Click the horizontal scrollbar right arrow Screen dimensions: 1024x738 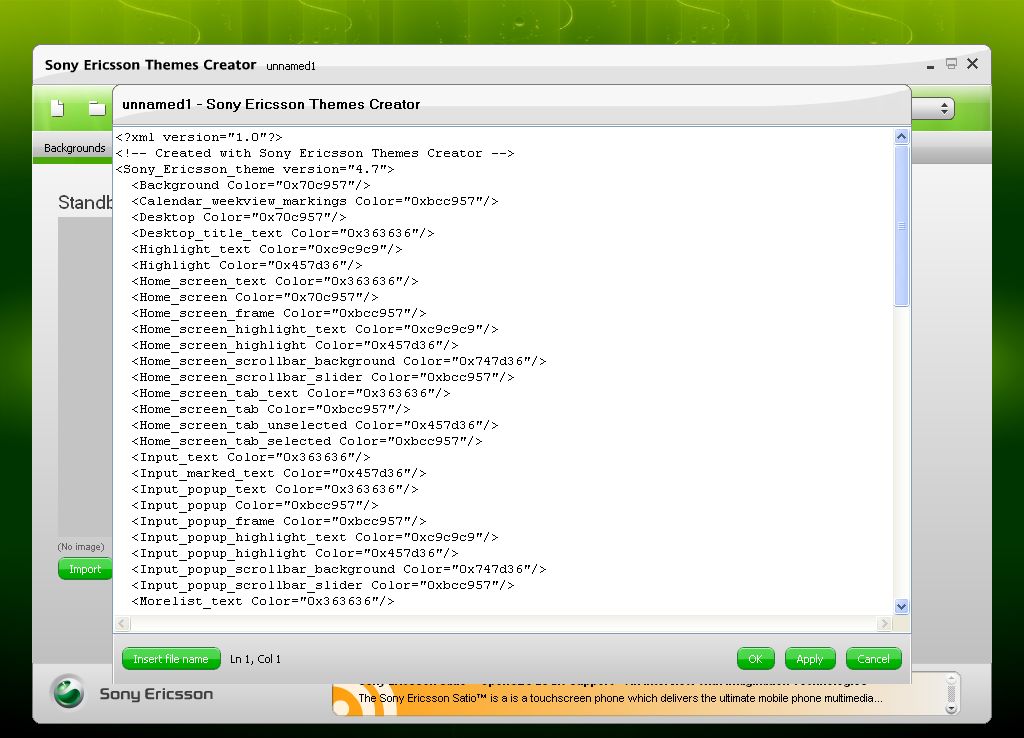tap(884, 624)
